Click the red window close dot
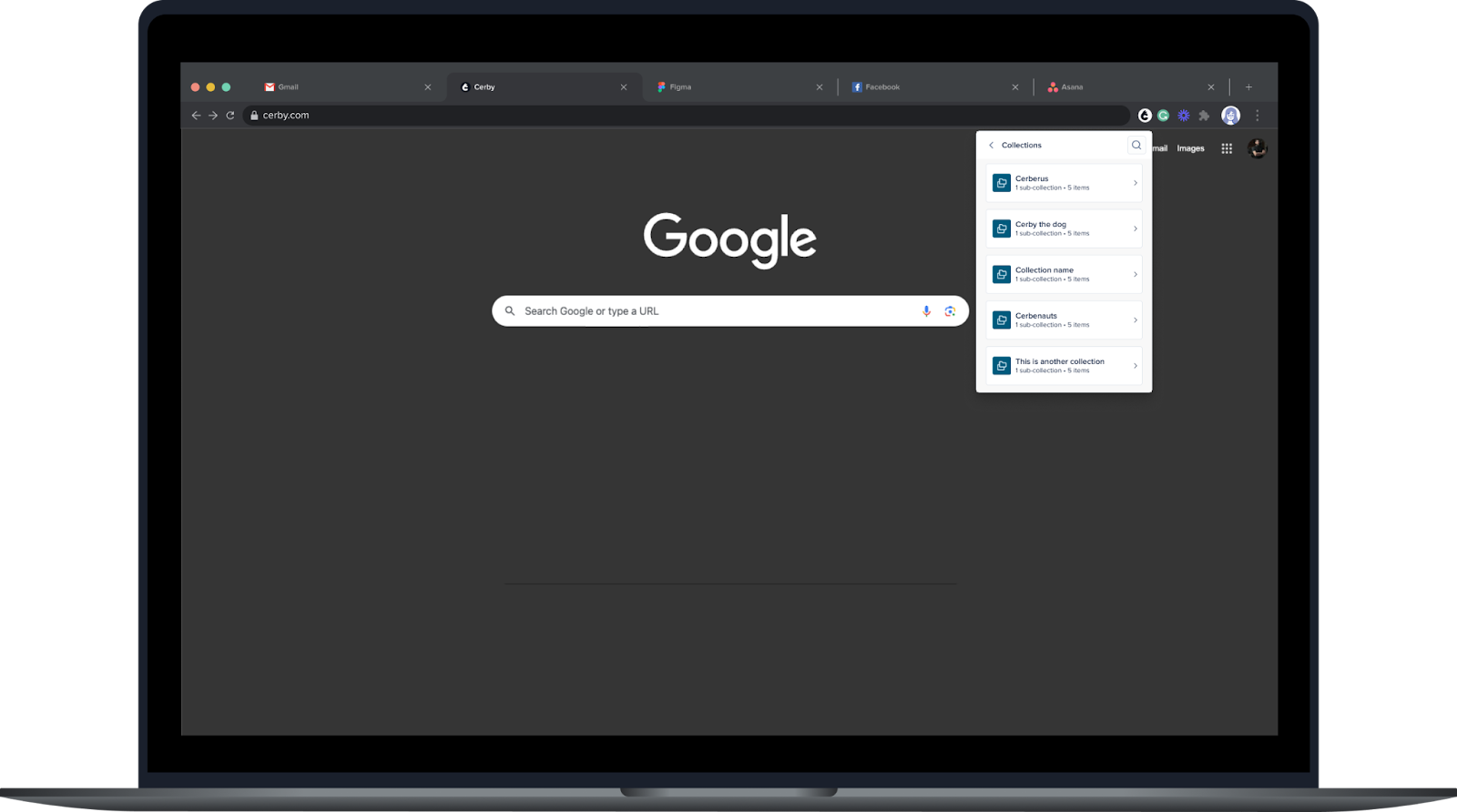 195,87
